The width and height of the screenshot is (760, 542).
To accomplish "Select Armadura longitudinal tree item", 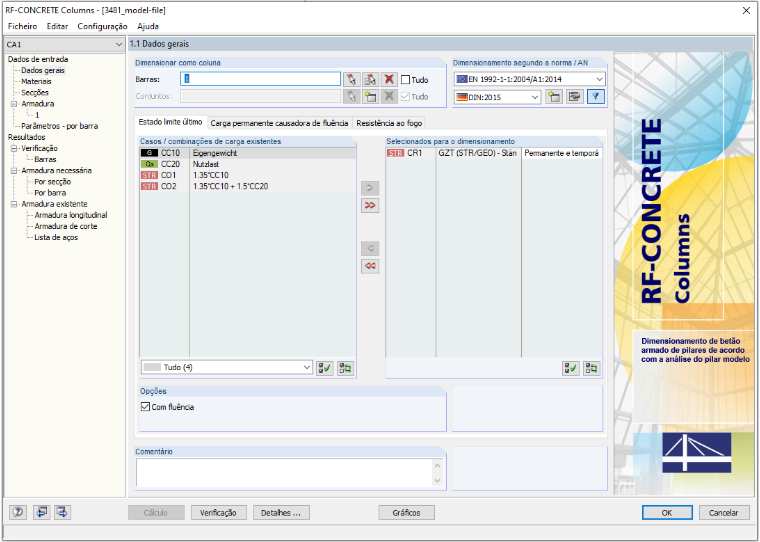I will pyautogui.click(x=71, y=215).
